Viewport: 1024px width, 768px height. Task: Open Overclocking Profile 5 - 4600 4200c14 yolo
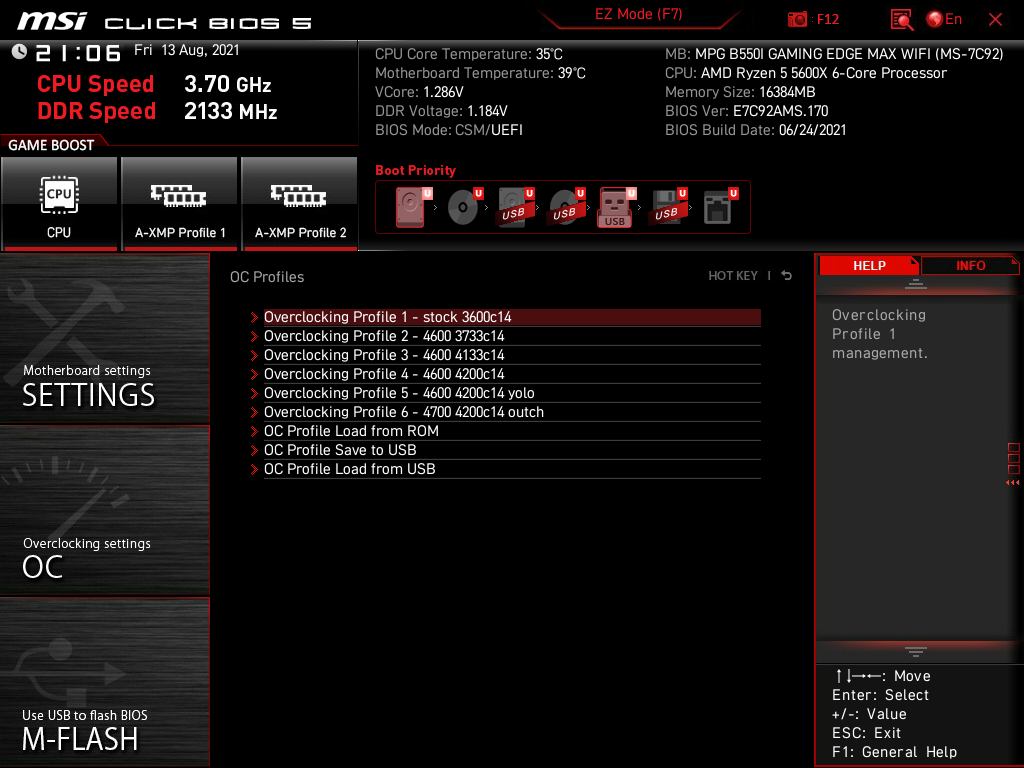tap(512, 393)
